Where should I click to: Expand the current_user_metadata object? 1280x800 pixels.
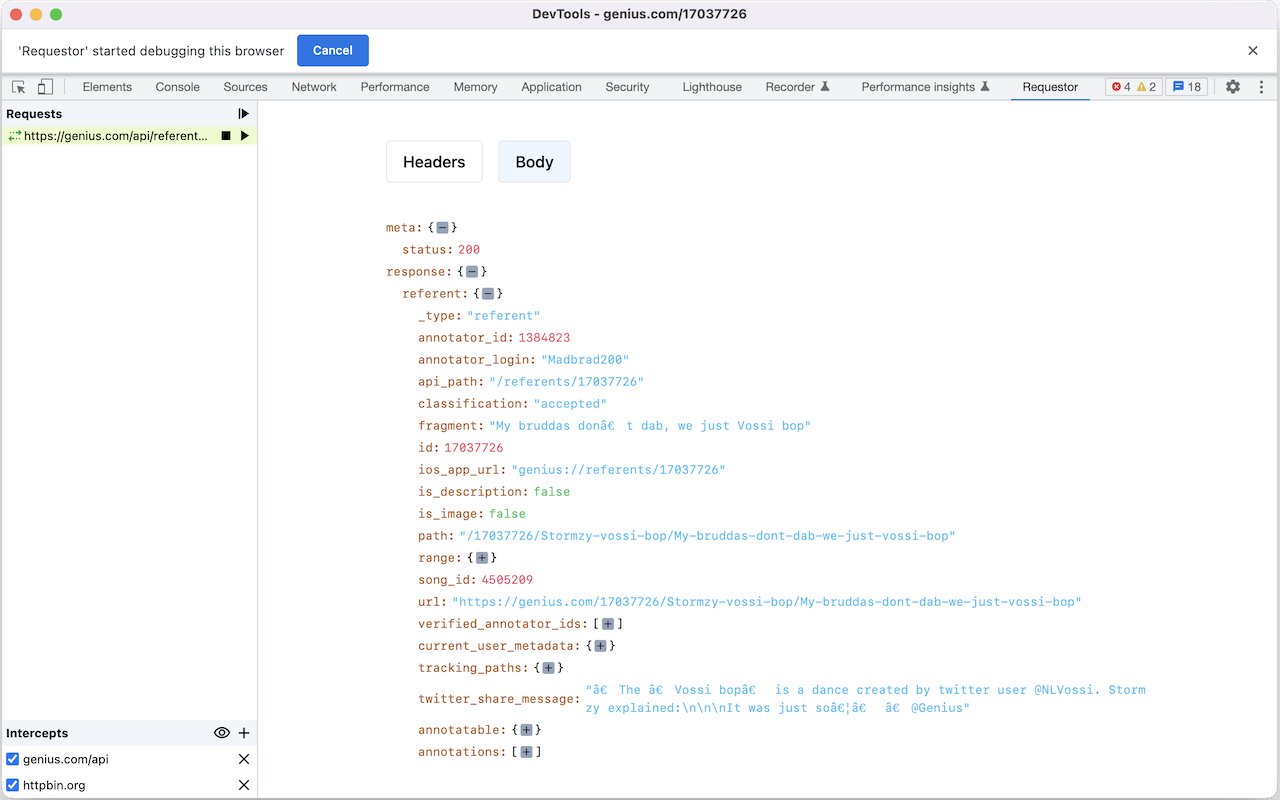600,646
